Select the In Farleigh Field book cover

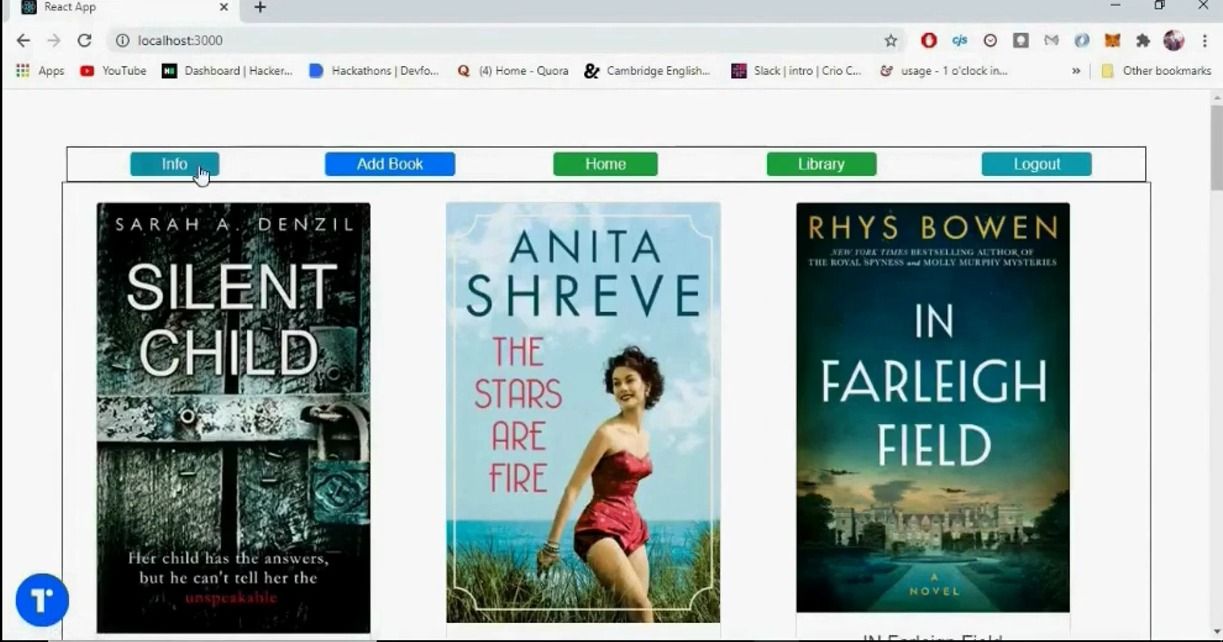point(933,407)
